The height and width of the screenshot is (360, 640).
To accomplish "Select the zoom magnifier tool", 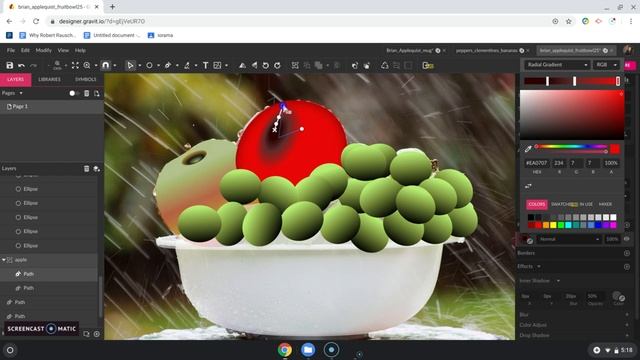I will pyautogui.click(x=87, y=65).
